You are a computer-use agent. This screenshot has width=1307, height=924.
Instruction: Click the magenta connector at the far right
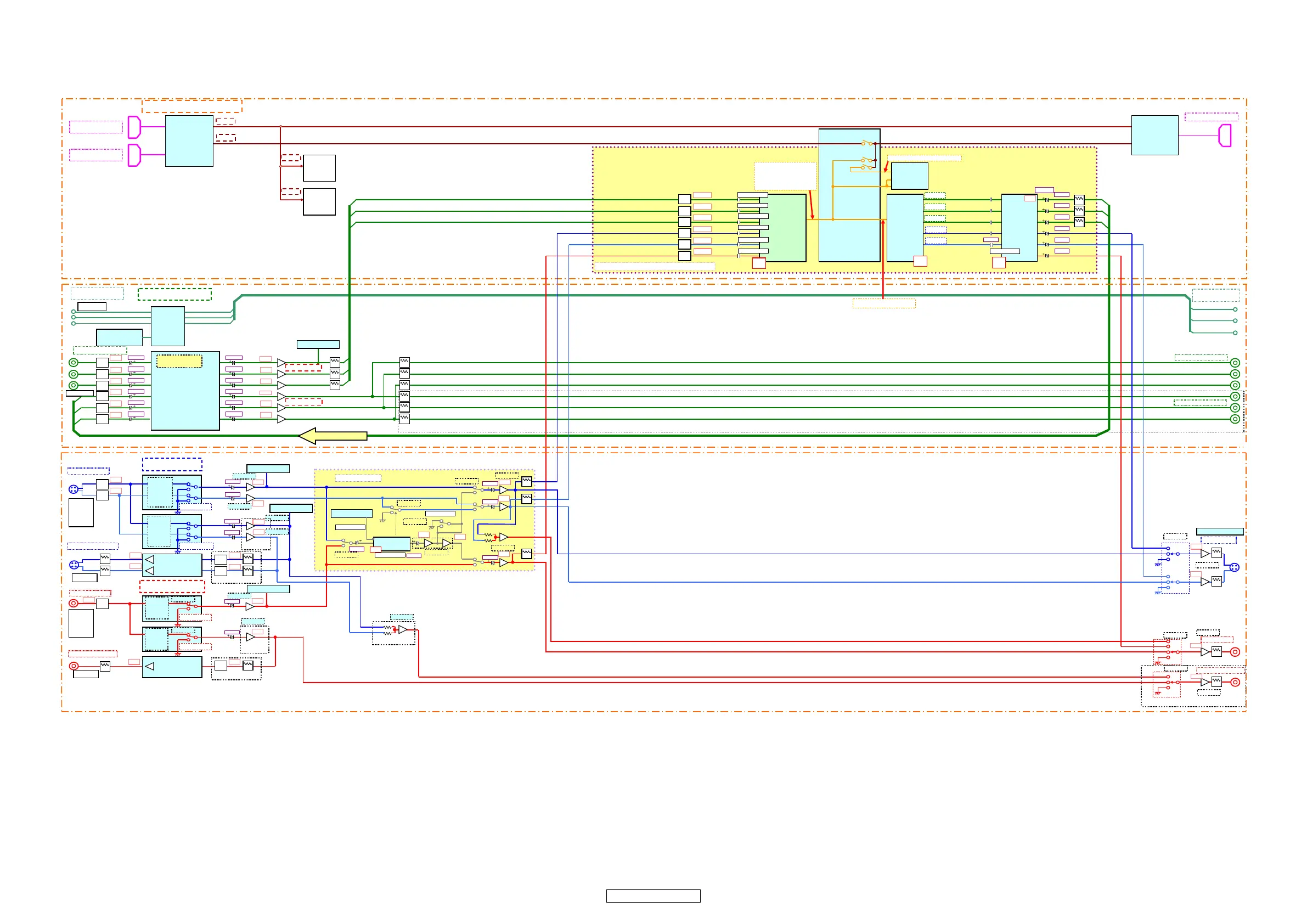(x=1225, y=136)
